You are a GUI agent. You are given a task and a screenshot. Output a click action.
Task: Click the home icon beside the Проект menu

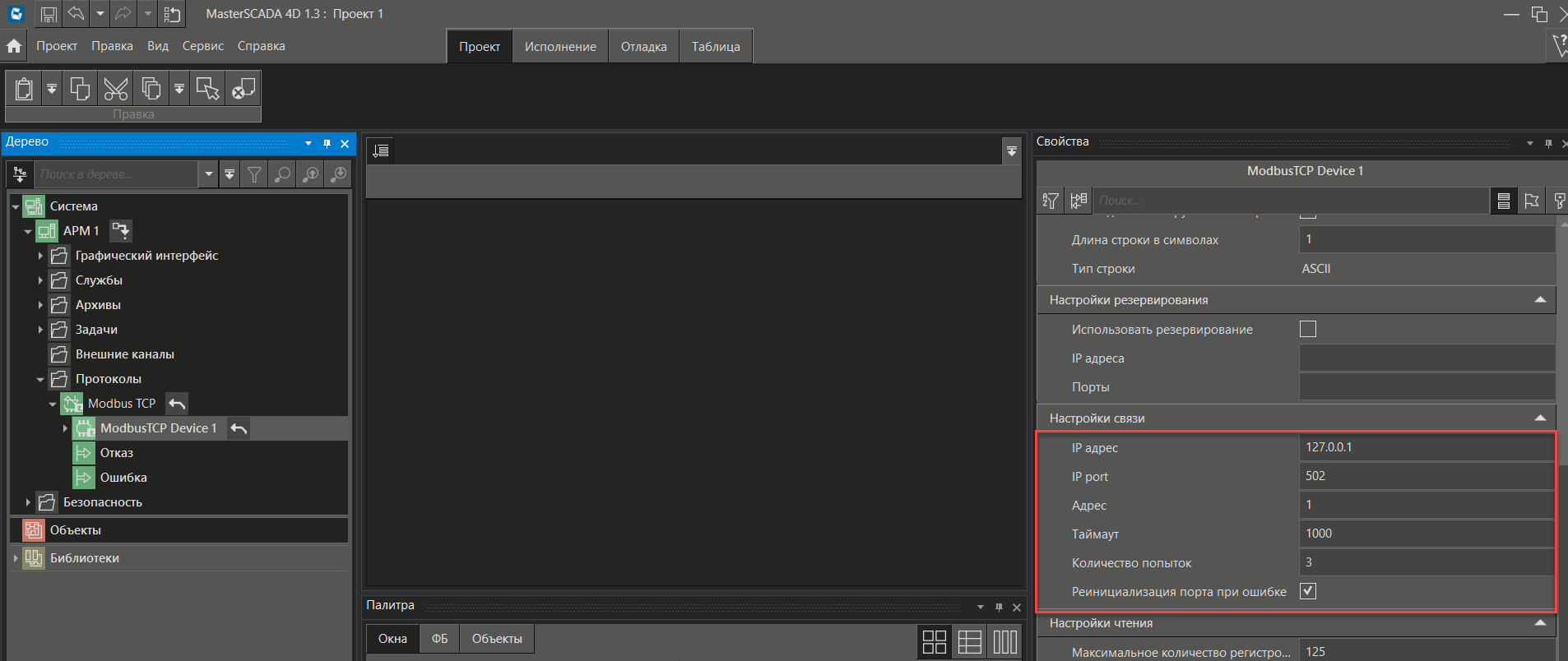pos(14,46)
